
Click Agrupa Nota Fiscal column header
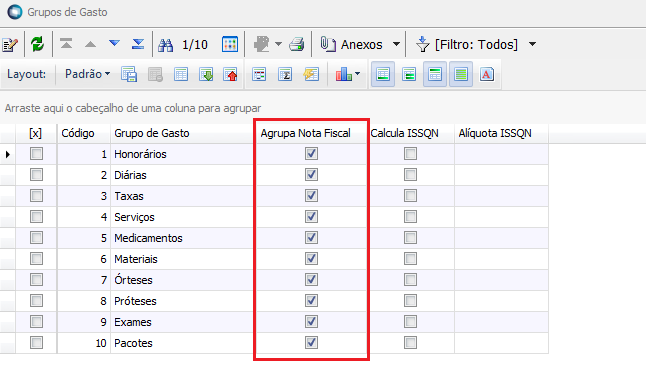[311, 134]
